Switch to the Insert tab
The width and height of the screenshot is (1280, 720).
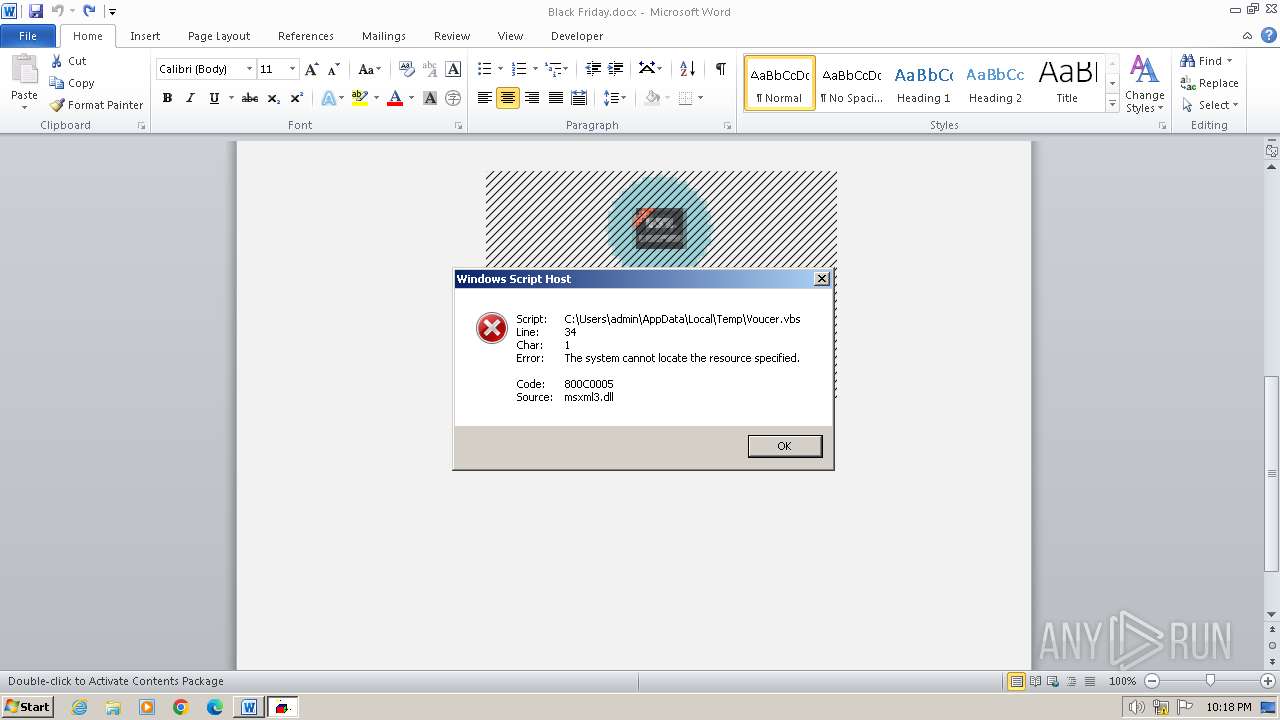pos(145,36)
